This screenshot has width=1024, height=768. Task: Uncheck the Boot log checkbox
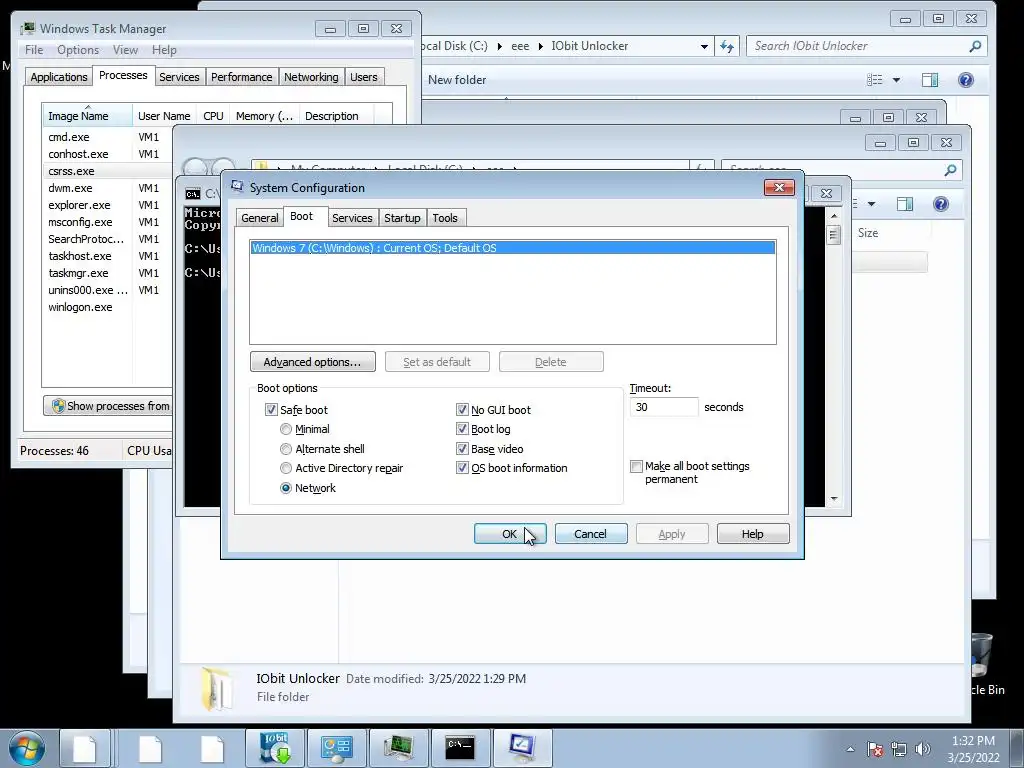tap(462, 429)
